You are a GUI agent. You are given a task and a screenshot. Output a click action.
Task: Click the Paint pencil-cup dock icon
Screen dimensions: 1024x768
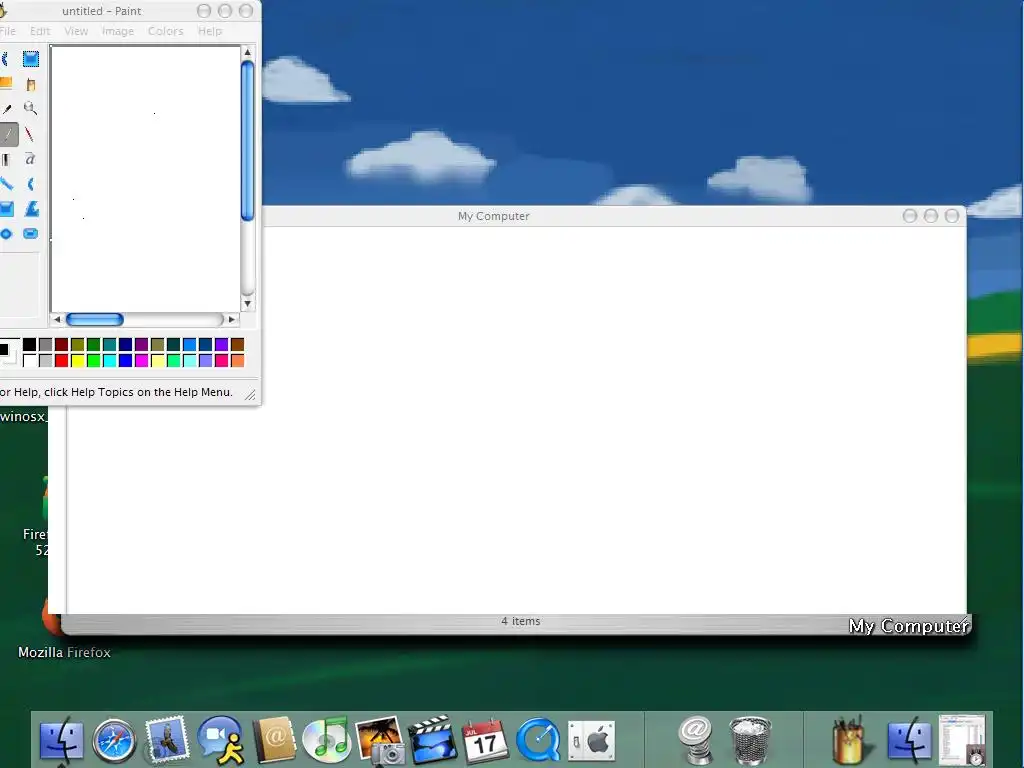pyautogui.click(x=851, y=740)
